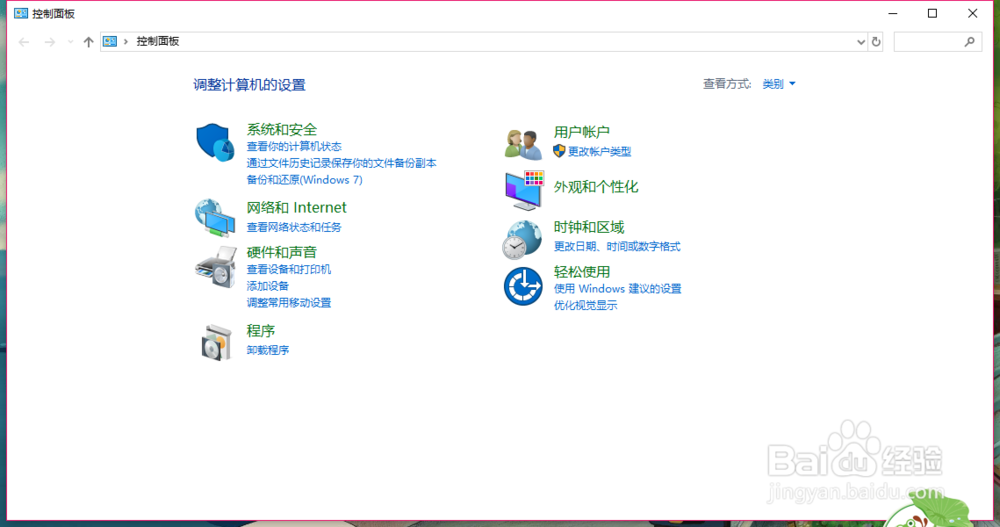Click the 控制面板 title bar icon
The image size is (1000, 527).
tap(21, 13)
